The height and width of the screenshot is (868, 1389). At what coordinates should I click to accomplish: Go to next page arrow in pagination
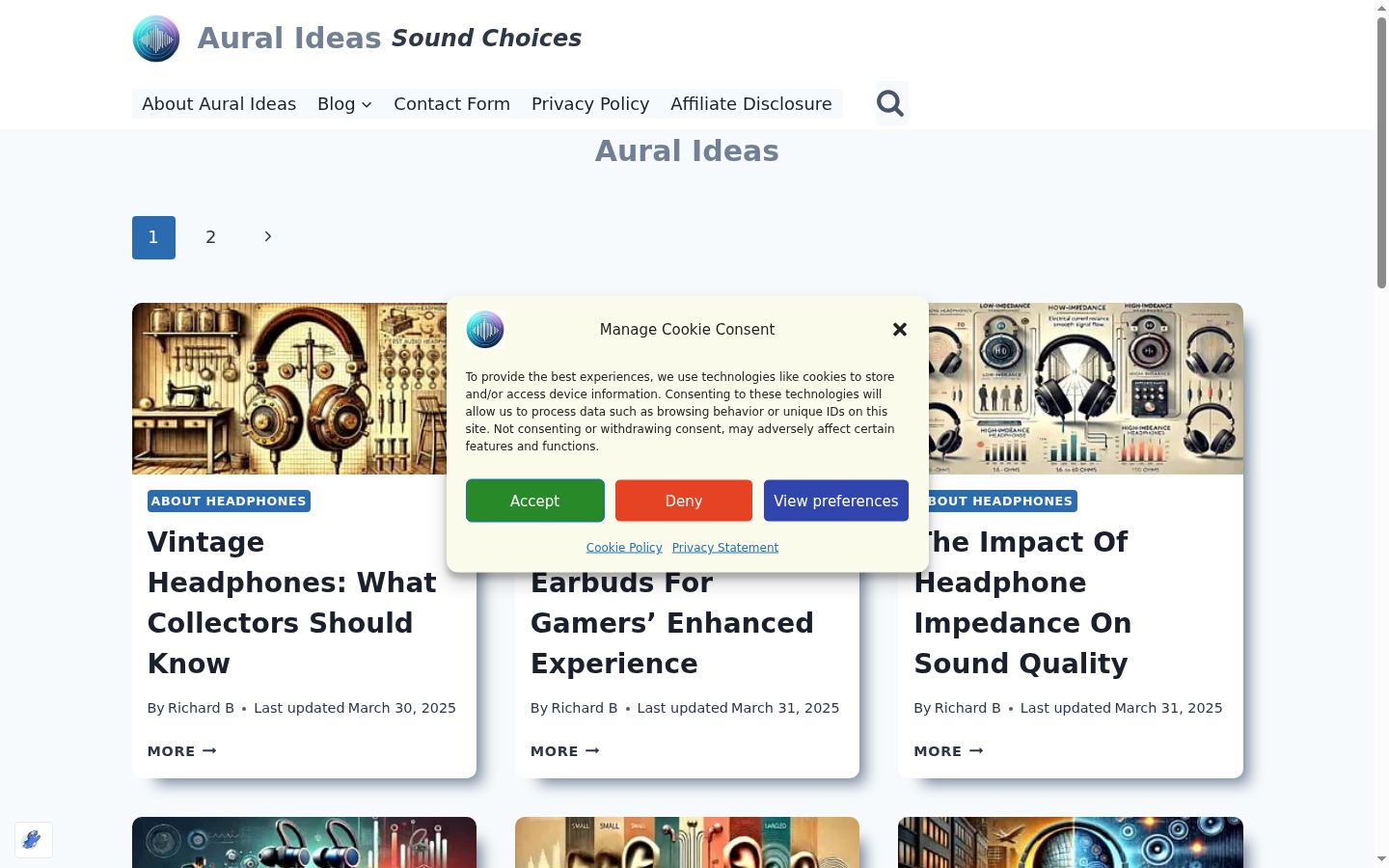pyautogui.click(x=268, y=237)
